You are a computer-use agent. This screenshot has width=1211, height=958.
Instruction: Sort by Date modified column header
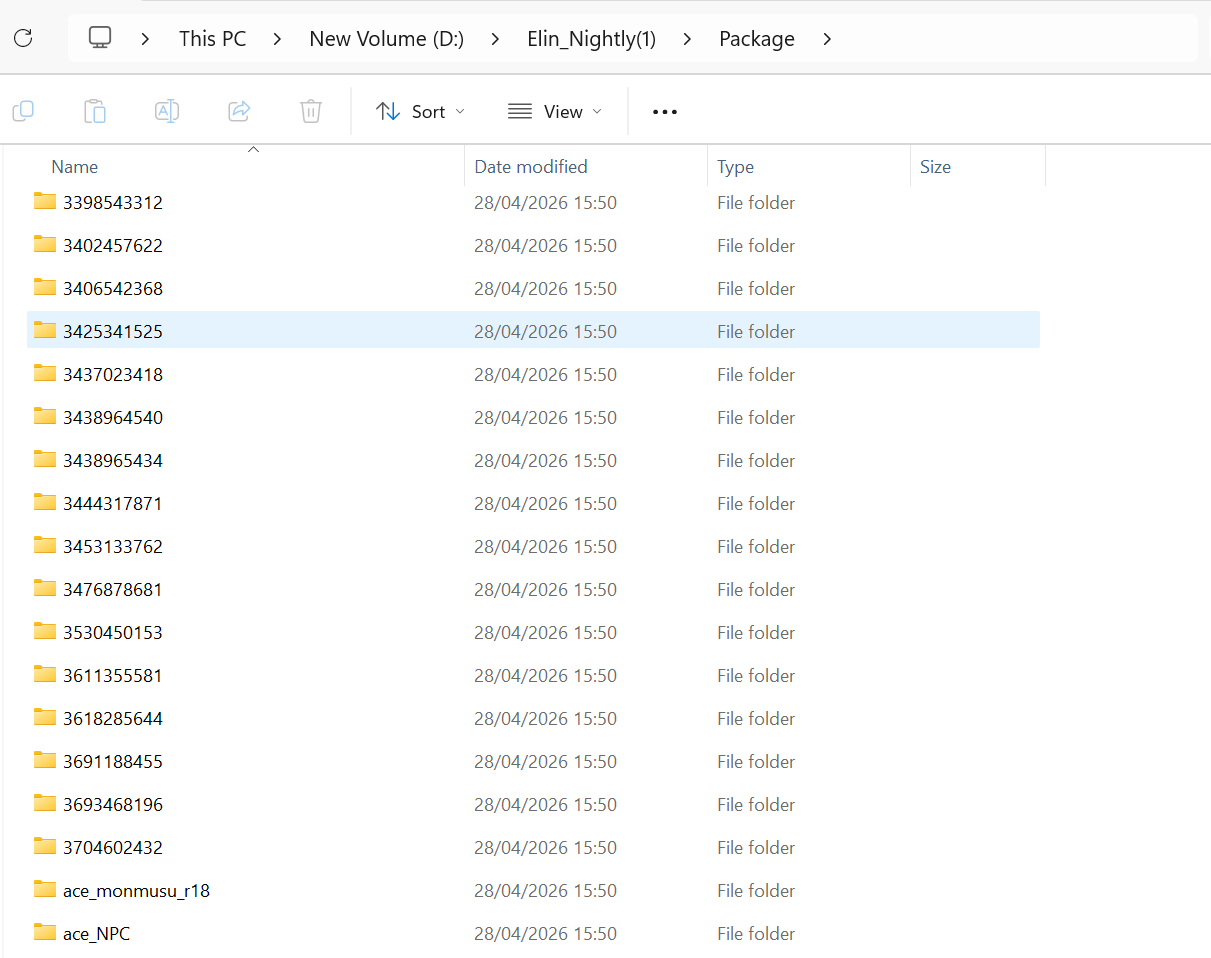tap(531, 167)
